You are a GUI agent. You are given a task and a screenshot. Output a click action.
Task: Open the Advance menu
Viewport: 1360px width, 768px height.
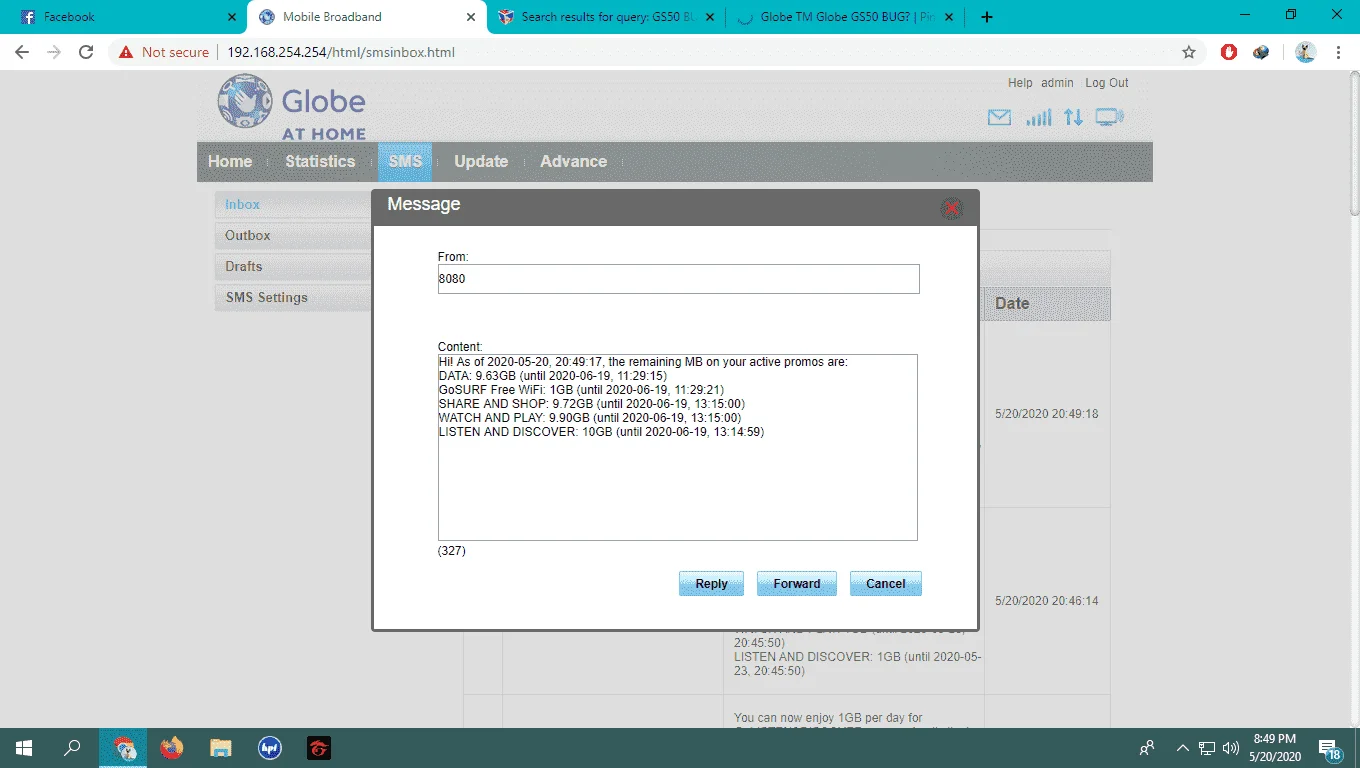click(x=573, y=161)
